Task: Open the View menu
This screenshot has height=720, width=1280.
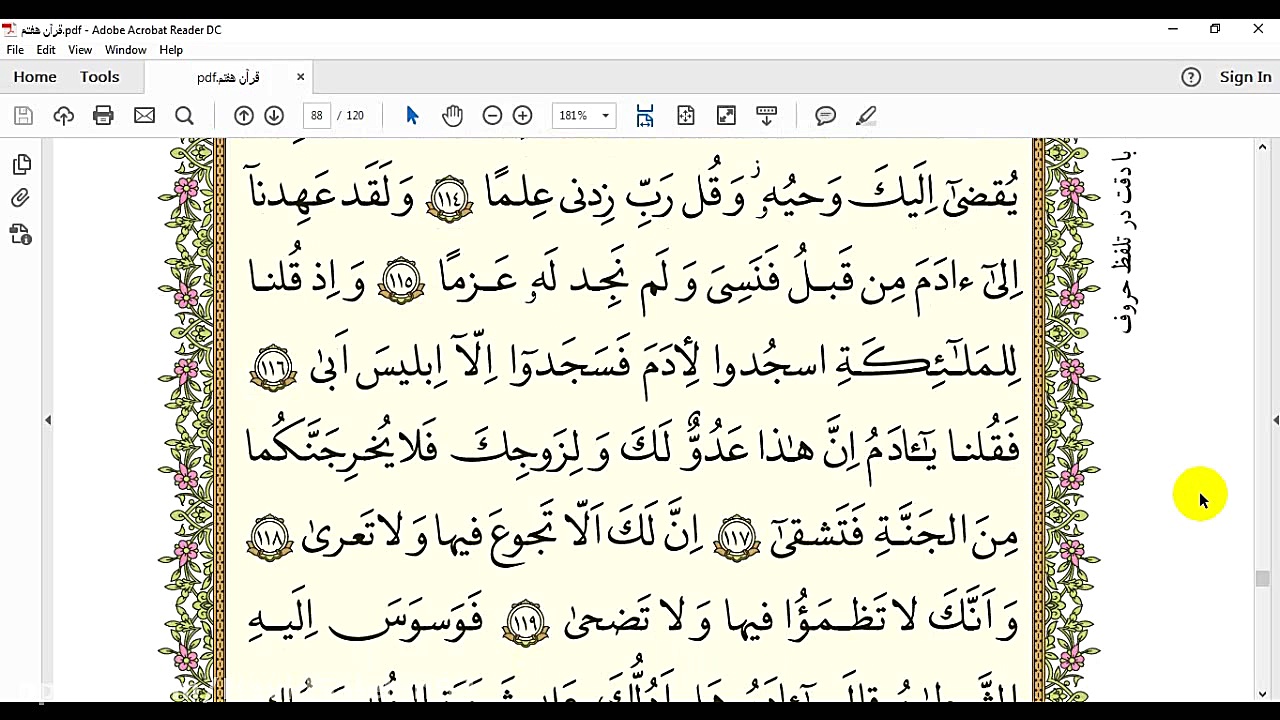Action: (x=79, y=49)
